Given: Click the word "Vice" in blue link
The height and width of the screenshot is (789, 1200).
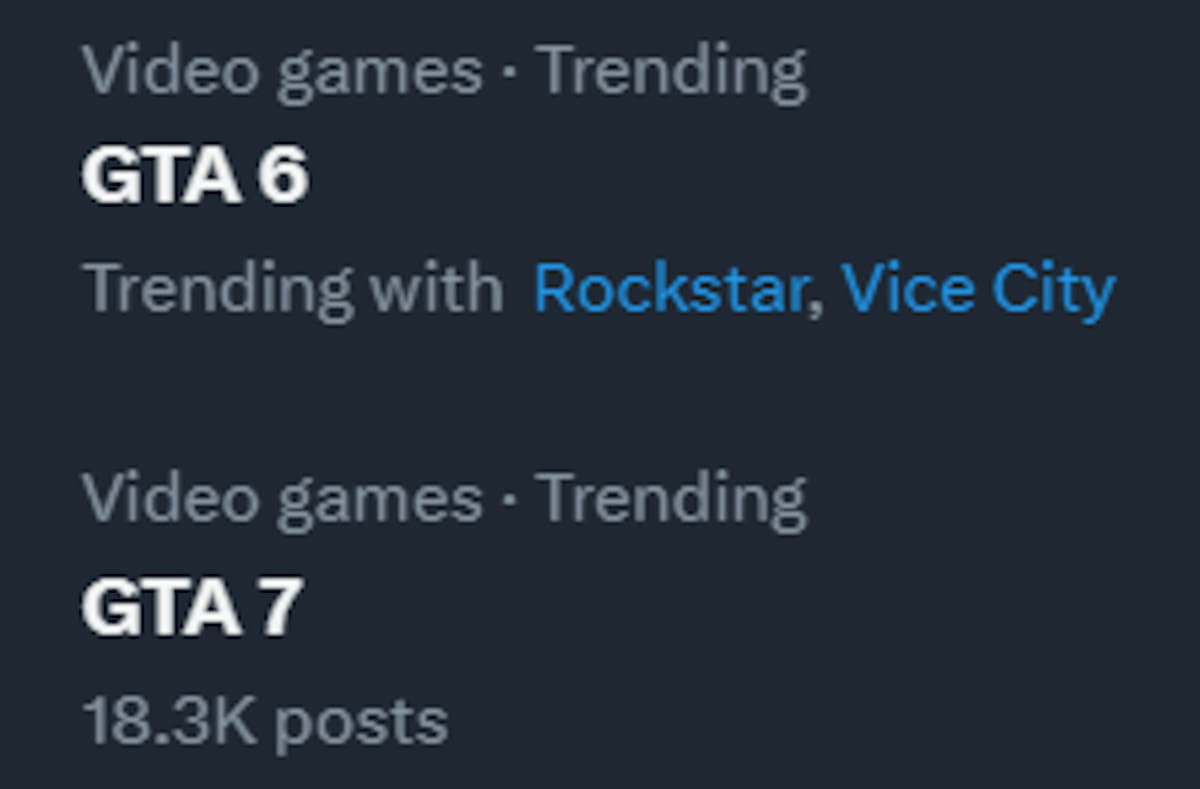Looking at the screenshot, I should click(x=906, y=289).
